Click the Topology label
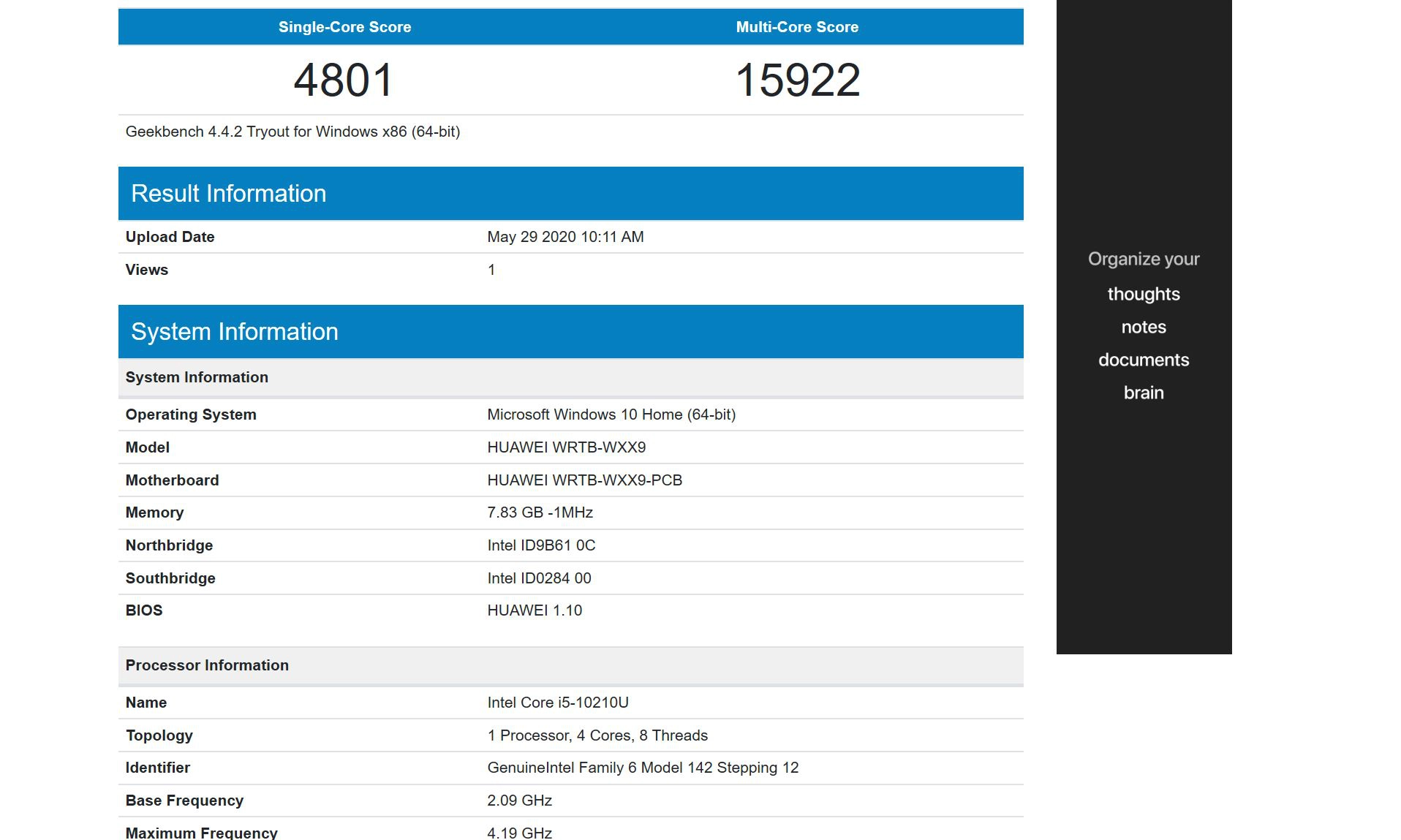Screen dimensions: 1401x840 pyautogui.click(x=159, y=735)
